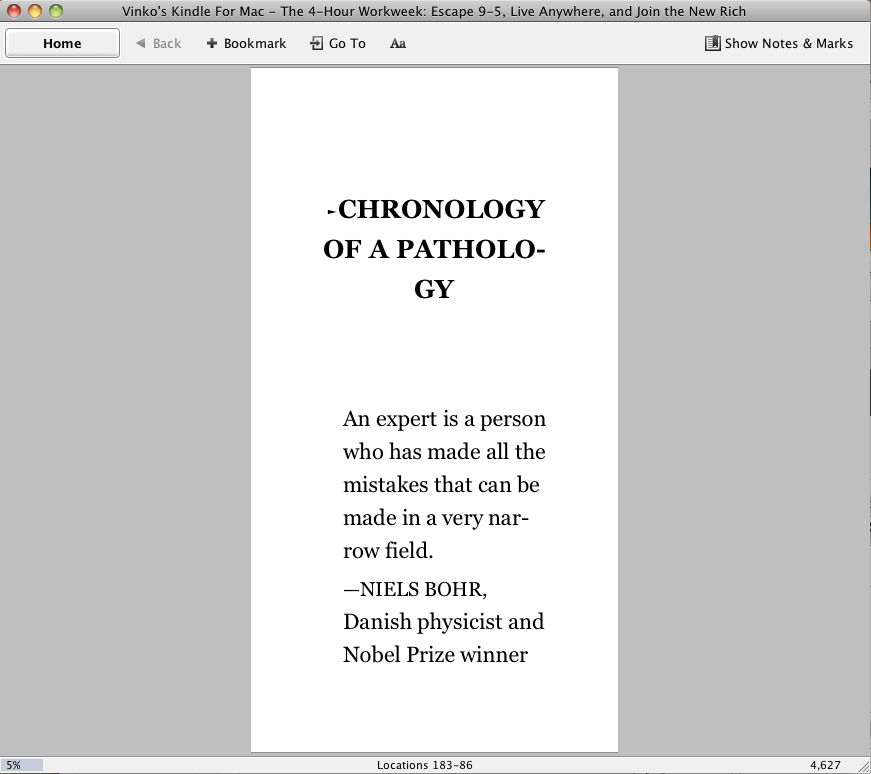This screenshot has height=774, width=871.
Task: Go back with the Back button
Action: (x=159, y=43)
